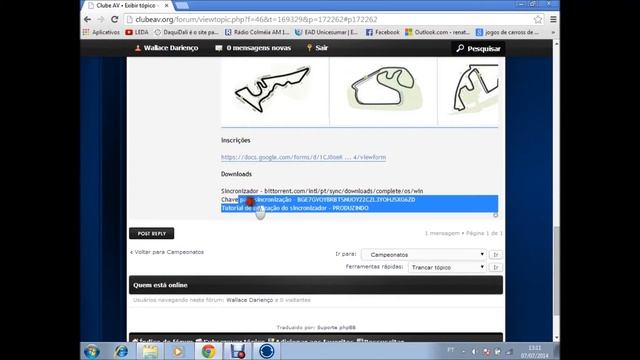Image resolution: width=640 pixels, height=360 pixels.
Task: Select the Clube AV browser tab
Action: (128, 6)
